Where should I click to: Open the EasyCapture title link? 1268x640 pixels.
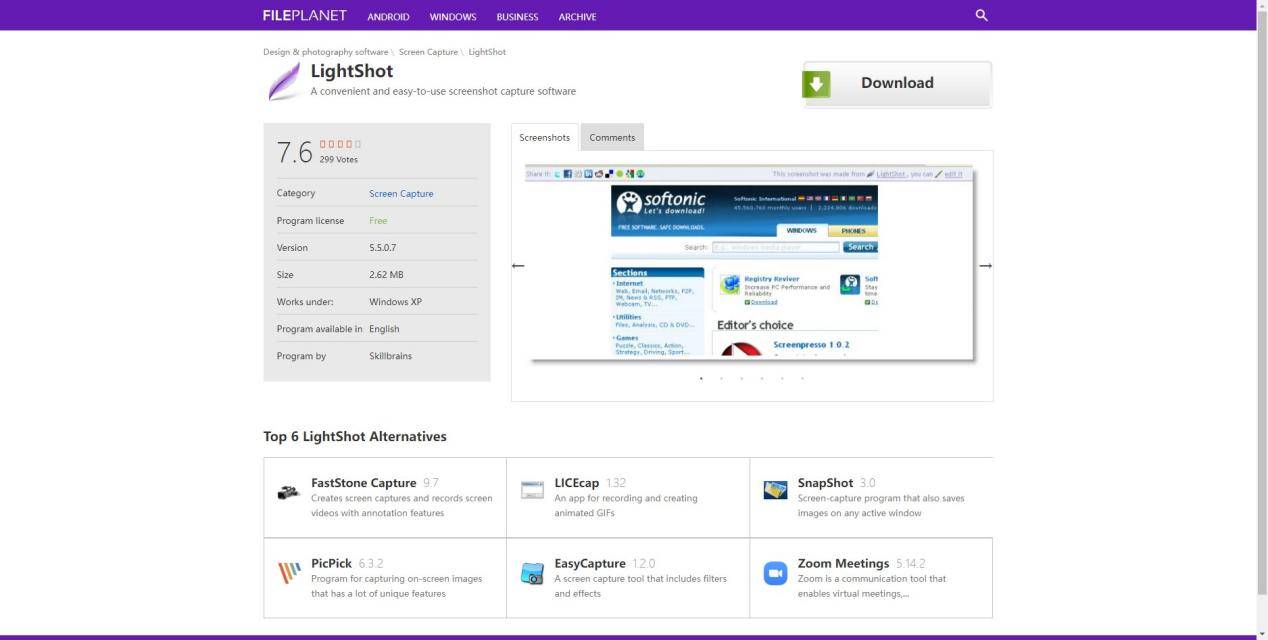click(x=590, y=564)
